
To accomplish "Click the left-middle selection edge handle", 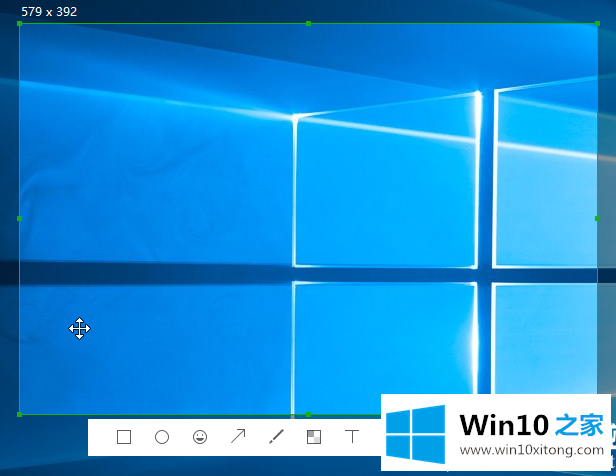I will tap(20, 218).
